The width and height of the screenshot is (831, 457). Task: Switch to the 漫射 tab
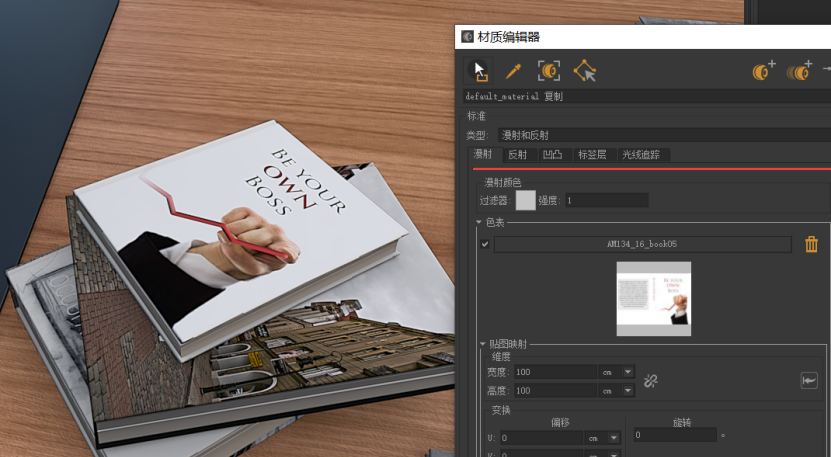(483, 154)
